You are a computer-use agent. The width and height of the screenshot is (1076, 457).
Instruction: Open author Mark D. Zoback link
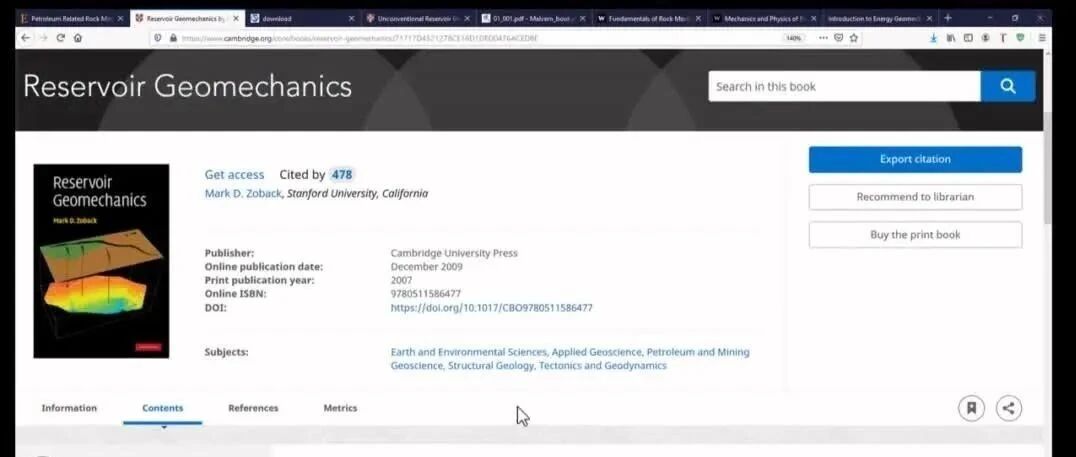243,194
